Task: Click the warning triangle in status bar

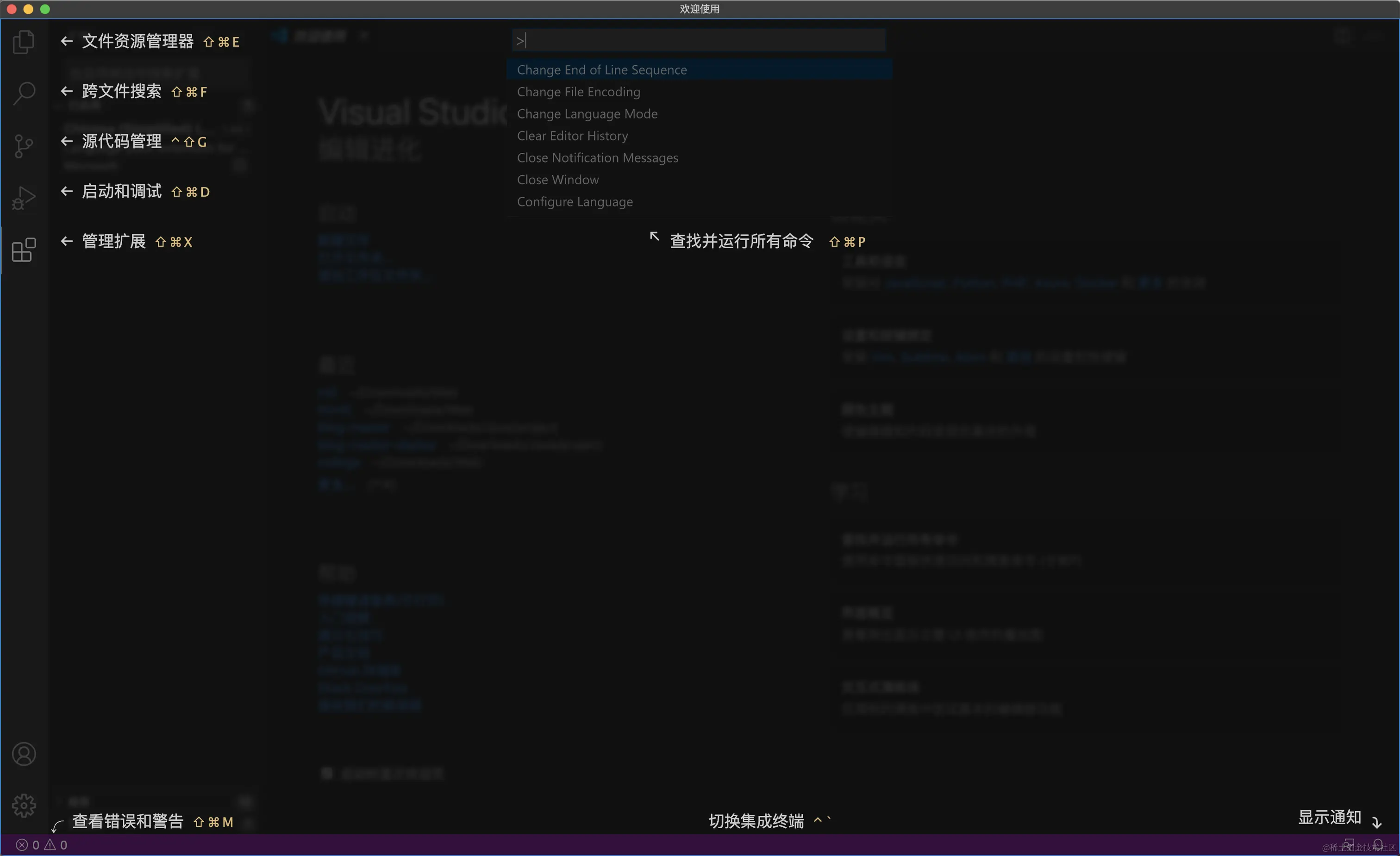Action: [x=50, y=844]
